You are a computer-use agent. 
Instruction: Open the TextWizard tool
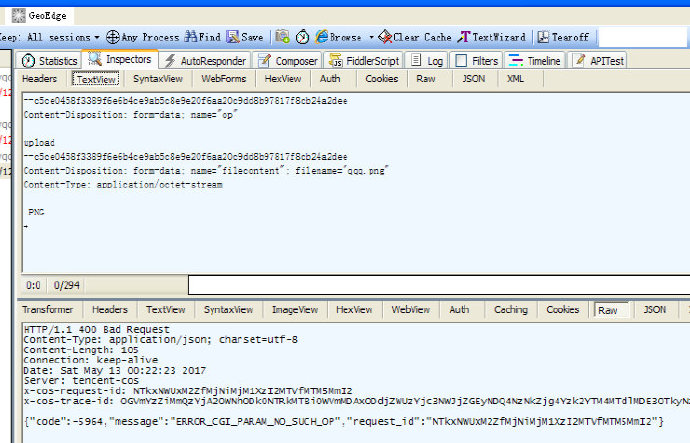coord(492,37)
